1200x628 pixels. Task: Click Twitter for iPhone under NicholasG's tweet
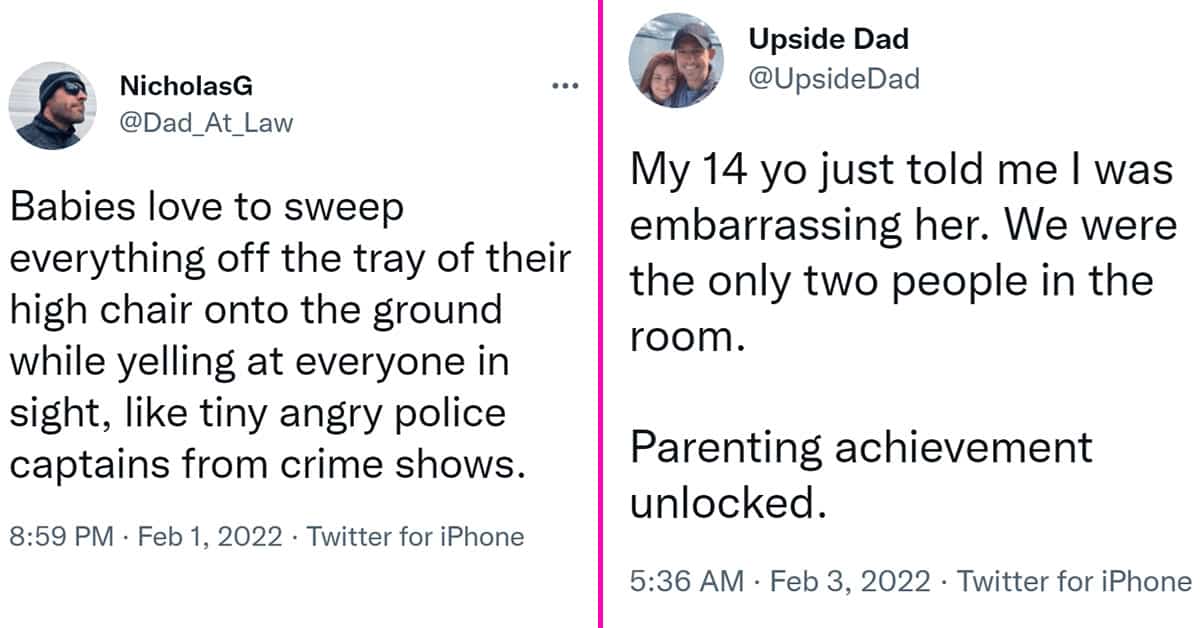(x=415, y=537)
